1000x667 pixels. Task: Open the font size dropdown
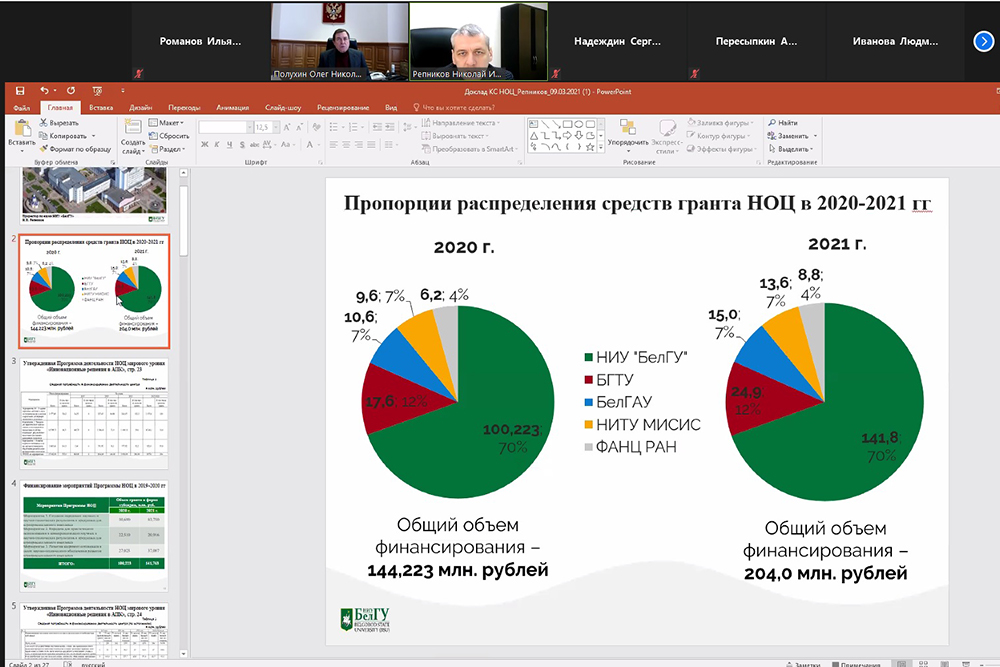(x=274, y=127)
